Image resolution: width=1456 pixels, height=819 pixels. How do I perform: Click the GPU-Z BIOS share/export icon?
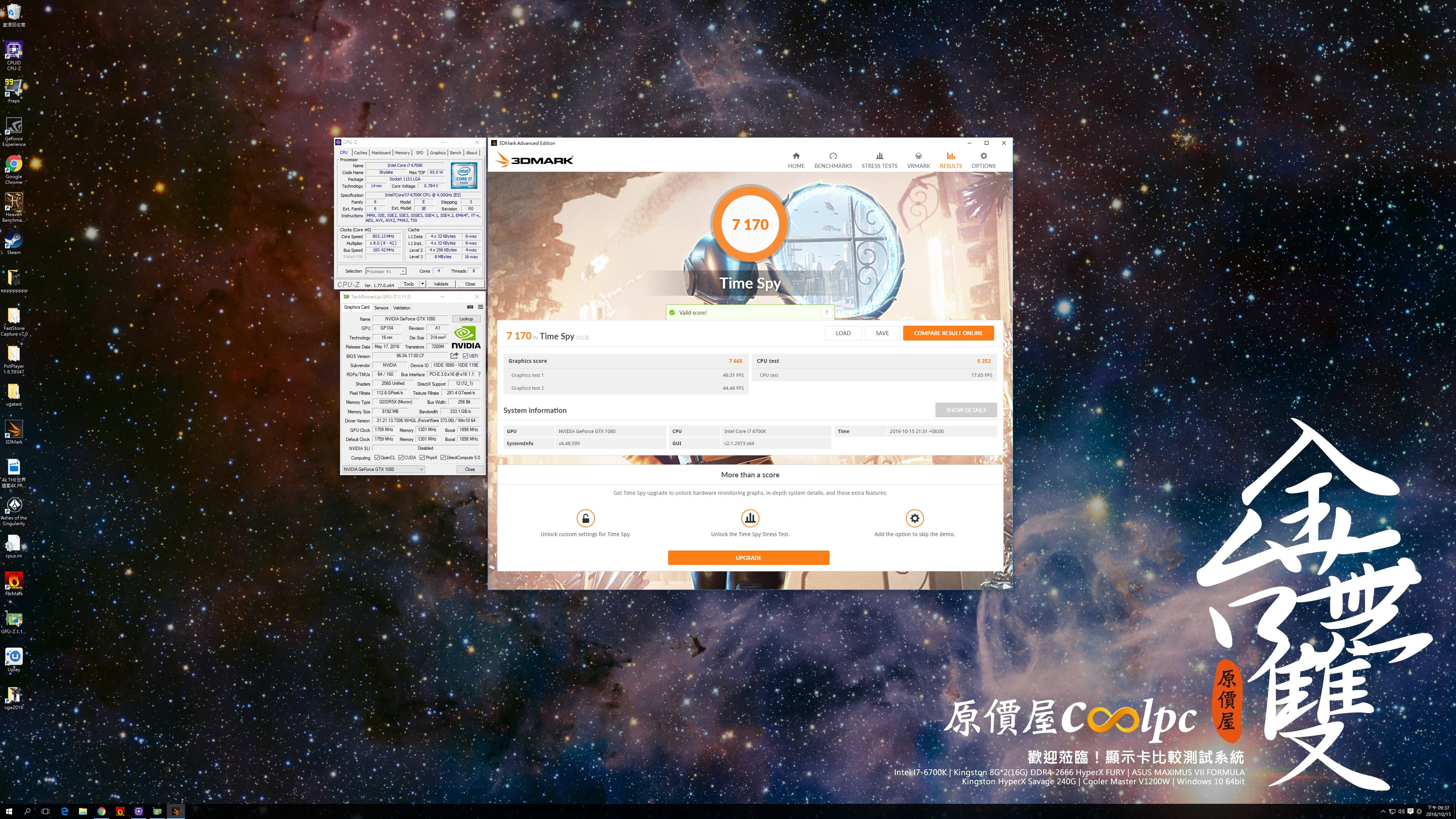pos(454,356)
